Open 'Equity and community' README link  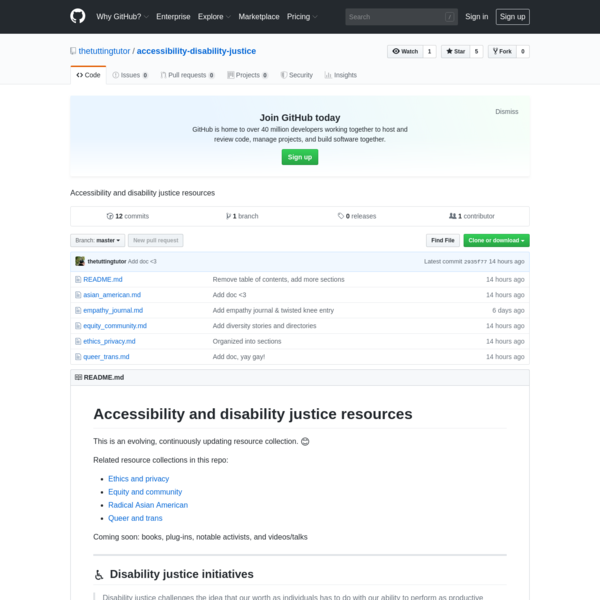pos(145,492)
